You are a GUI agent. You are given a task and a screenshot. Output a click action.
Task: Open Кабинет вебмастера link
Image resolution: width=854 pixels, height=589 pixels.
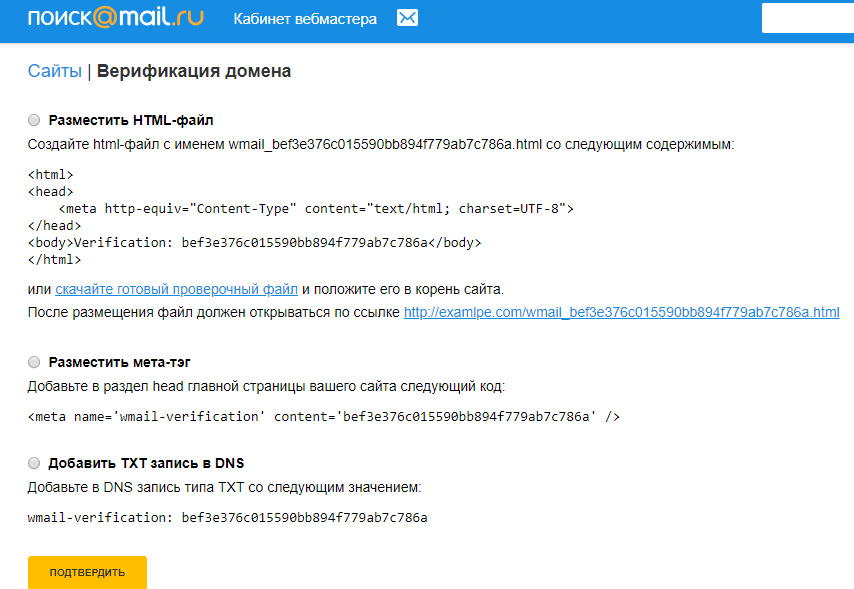[305, 19]
